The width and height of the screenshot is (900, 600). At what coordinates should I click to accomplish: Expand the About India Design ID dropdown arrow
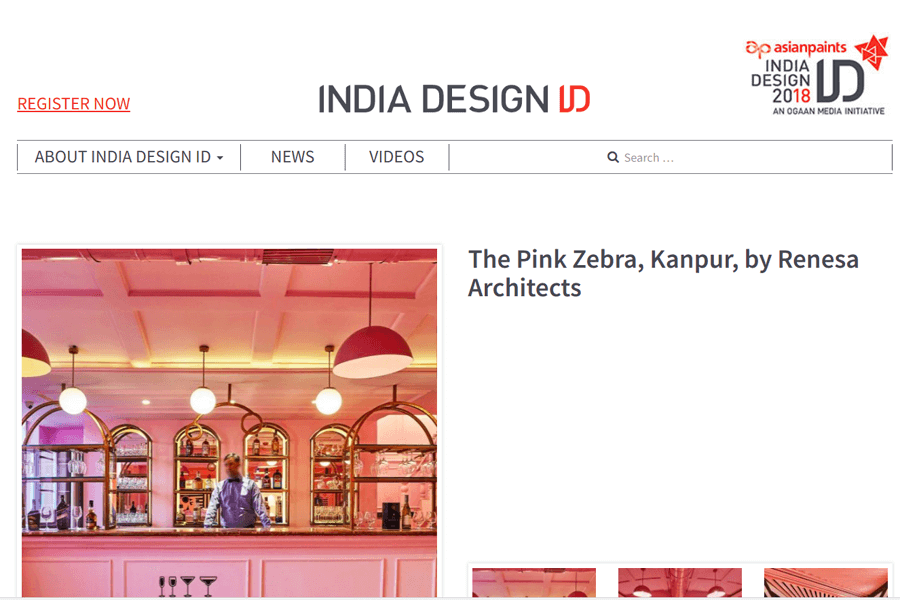point(220,158)
